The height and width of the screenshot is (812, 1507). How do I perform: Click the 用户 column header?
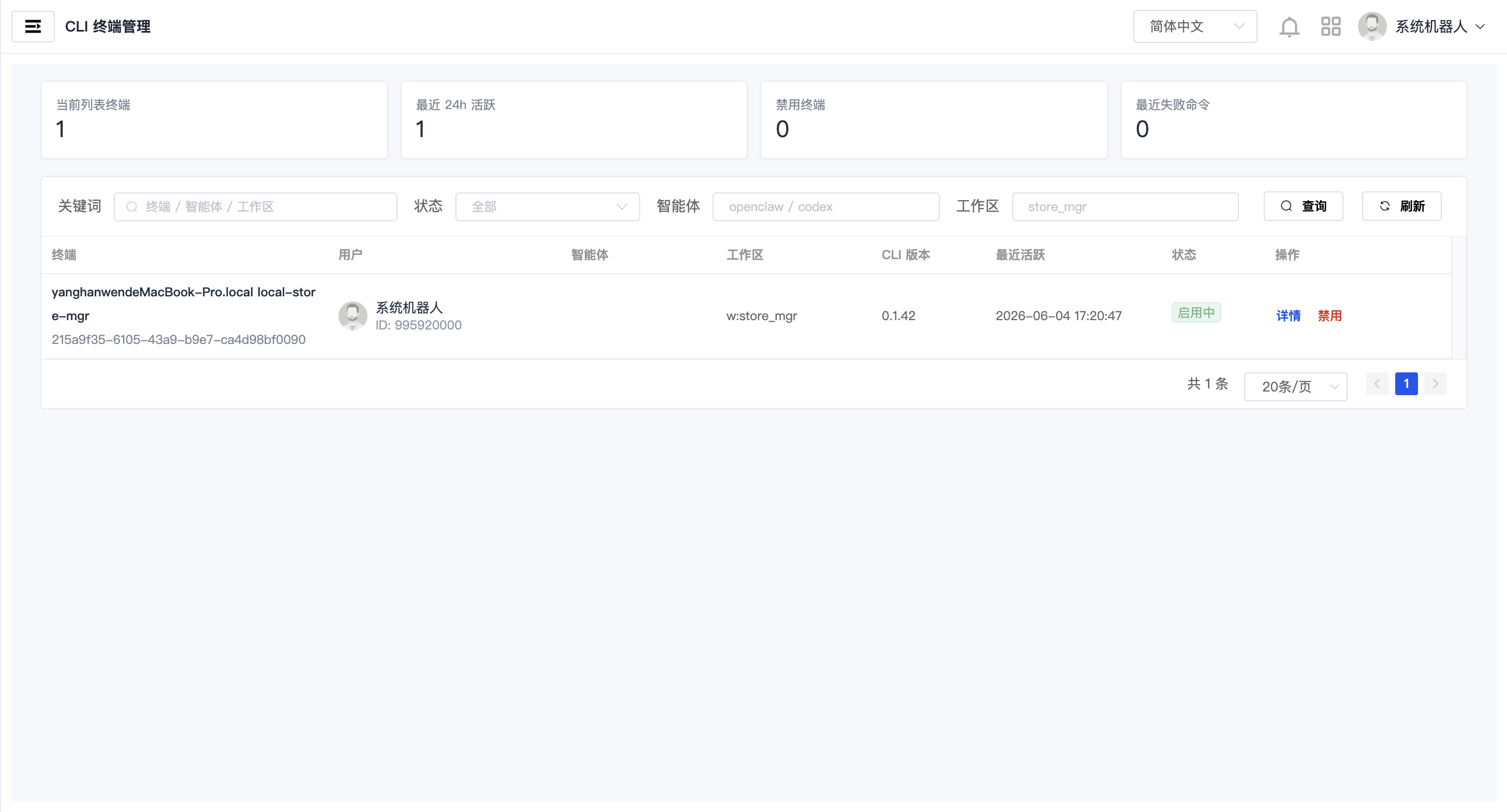point(350,255)
